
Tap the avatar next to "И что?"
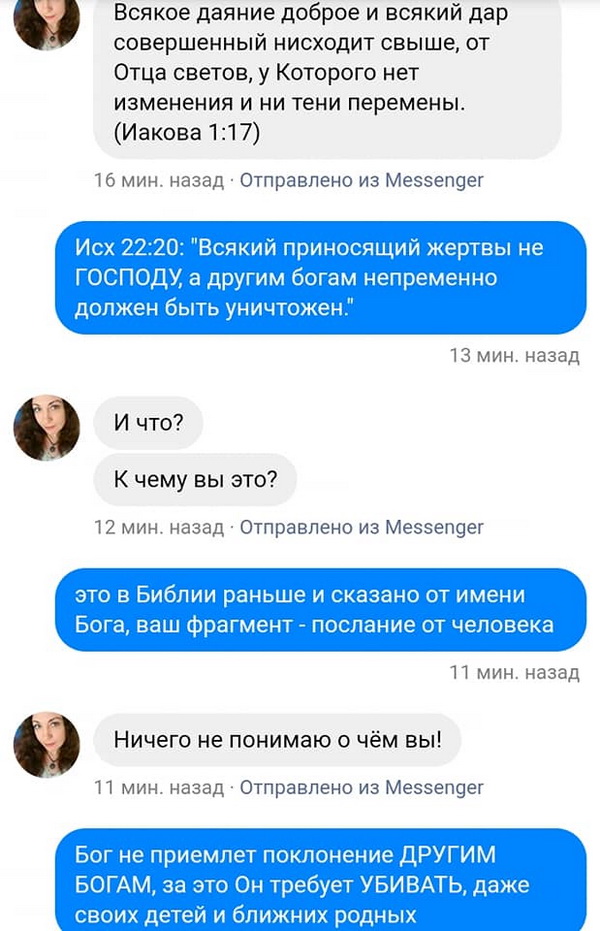[x=46, y=428]
